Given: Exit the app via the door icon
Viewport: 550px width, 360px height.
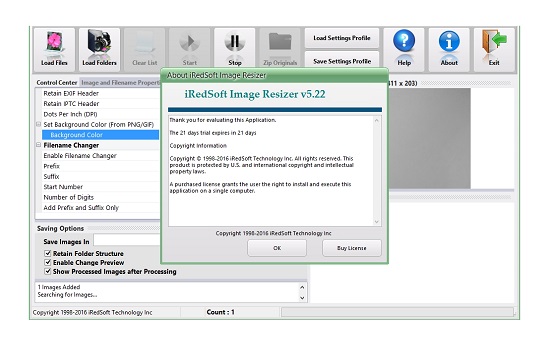Looking at the screenshot, I should pyautogui.click(x=494, y=49).
